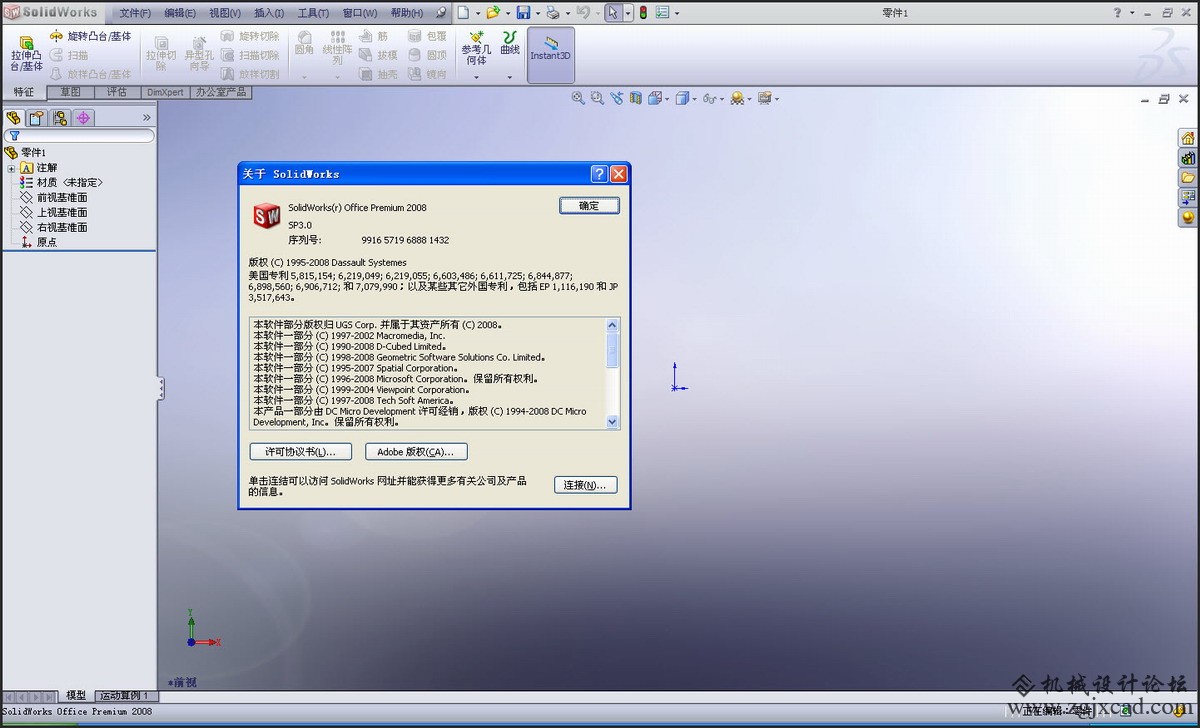Expand the 注解 annotations tree node
This screenshot has height=728, width=1200.
coord(11,168)
